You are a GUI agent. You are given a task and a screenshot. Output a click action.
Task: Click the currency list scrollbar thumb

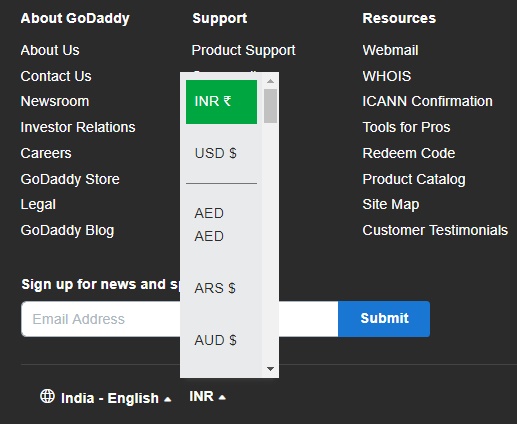coord(270,106)
